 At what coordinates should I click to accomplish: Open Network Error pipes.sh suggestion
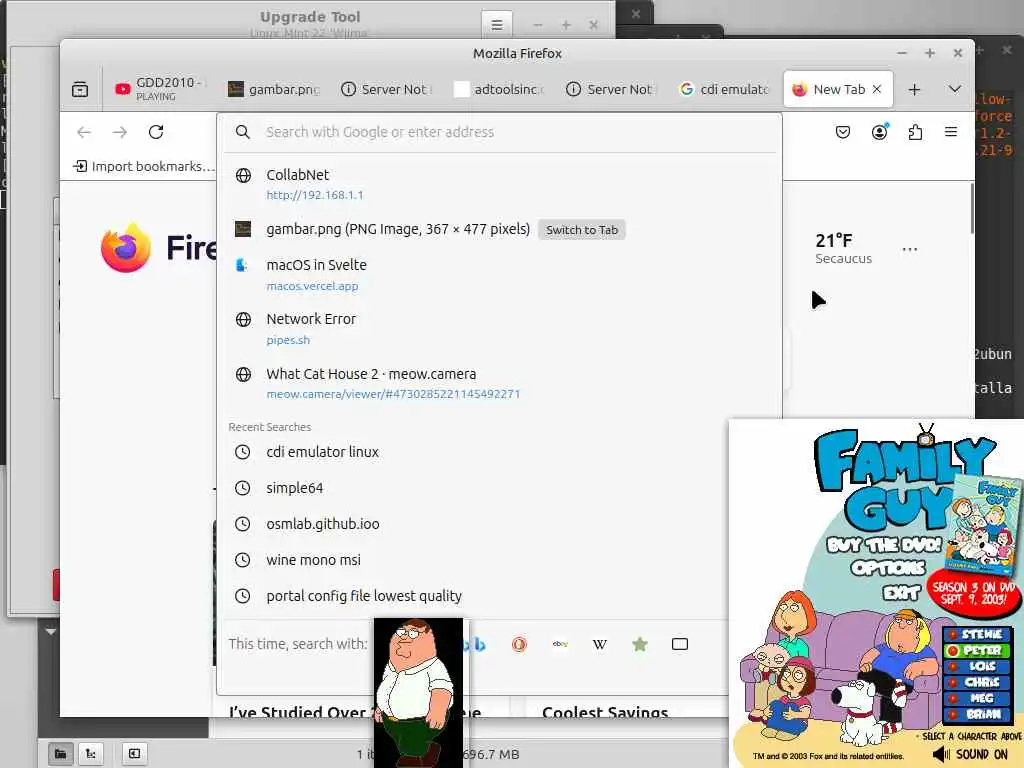click(500, 328)
